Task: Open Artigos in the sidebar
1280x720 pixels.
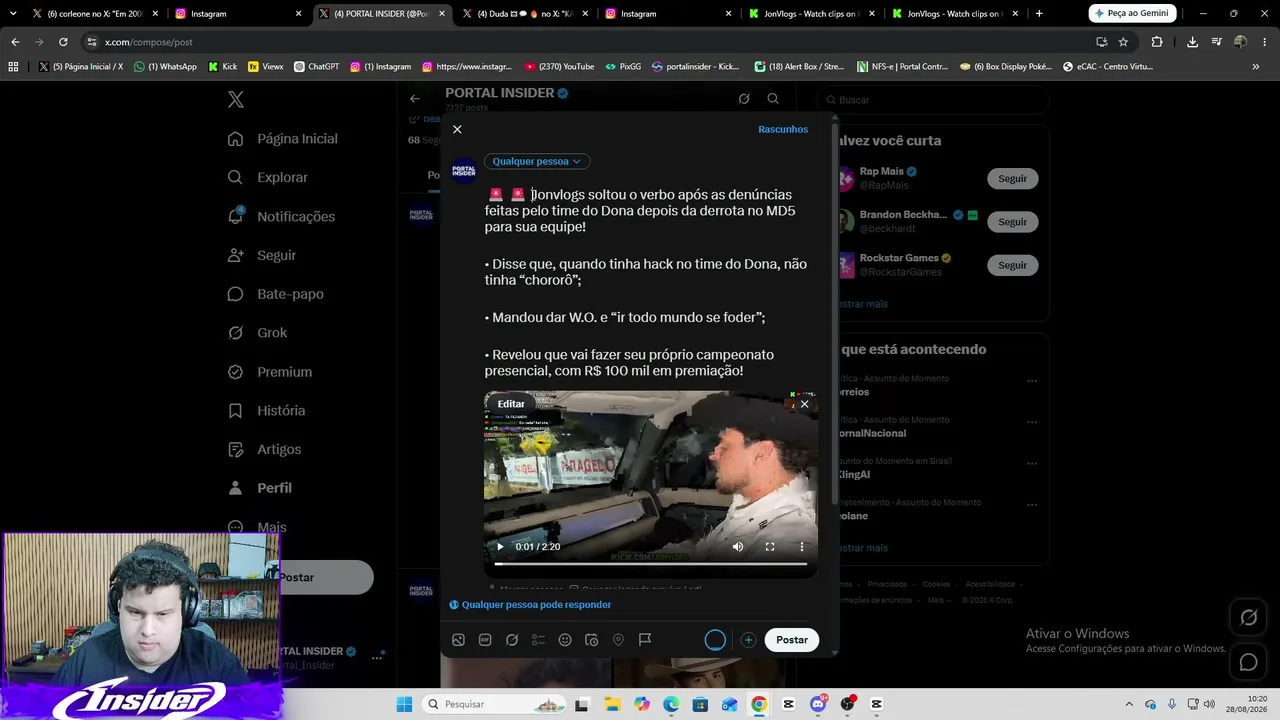Action: pos(264,449)
